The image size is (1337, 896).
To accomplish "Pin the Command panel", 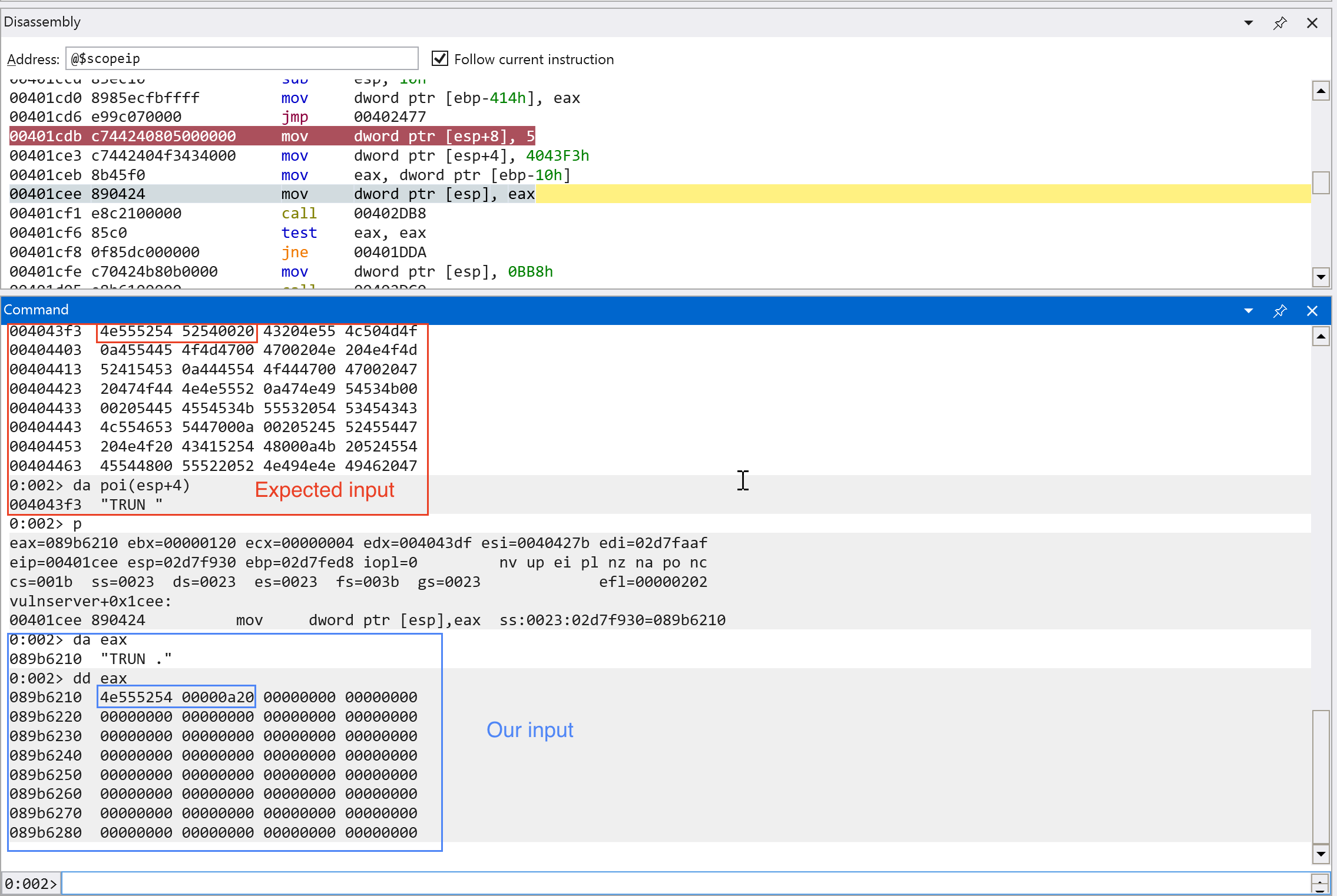I will (x=1279, y=311).
